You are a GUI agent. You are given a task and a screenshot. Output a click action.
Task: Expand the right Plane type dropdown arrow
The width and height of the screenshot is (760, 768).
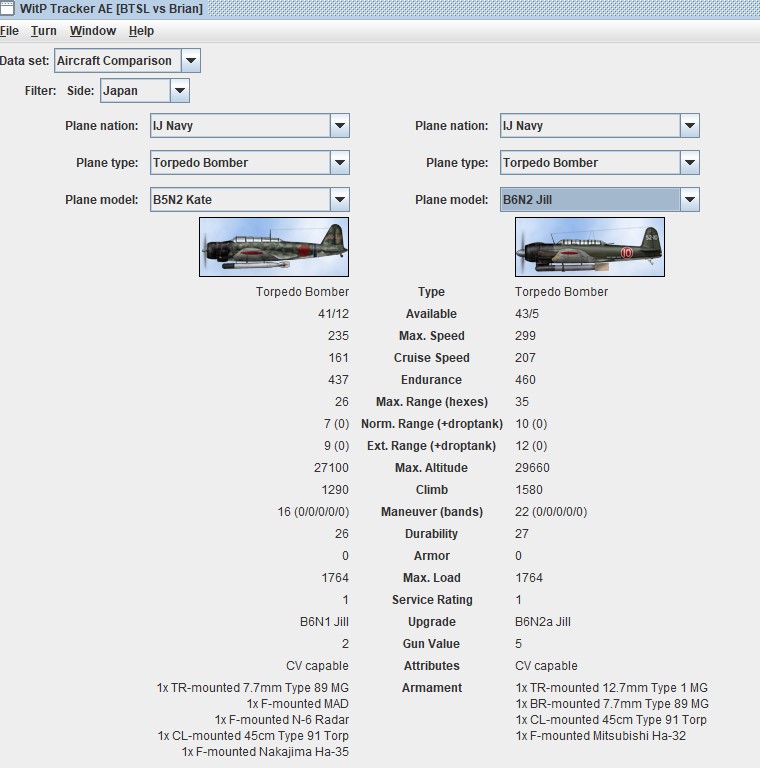690,163
